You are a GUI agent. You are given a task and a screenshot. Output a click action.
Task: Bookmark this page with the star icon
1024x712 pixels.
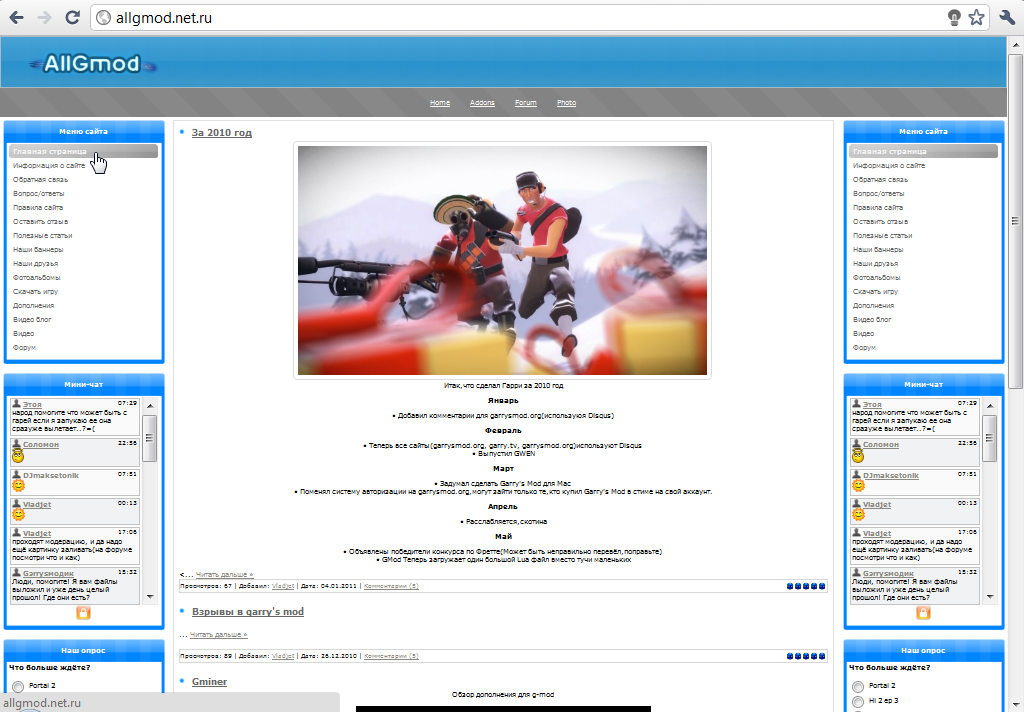click(x=976, y=18)
